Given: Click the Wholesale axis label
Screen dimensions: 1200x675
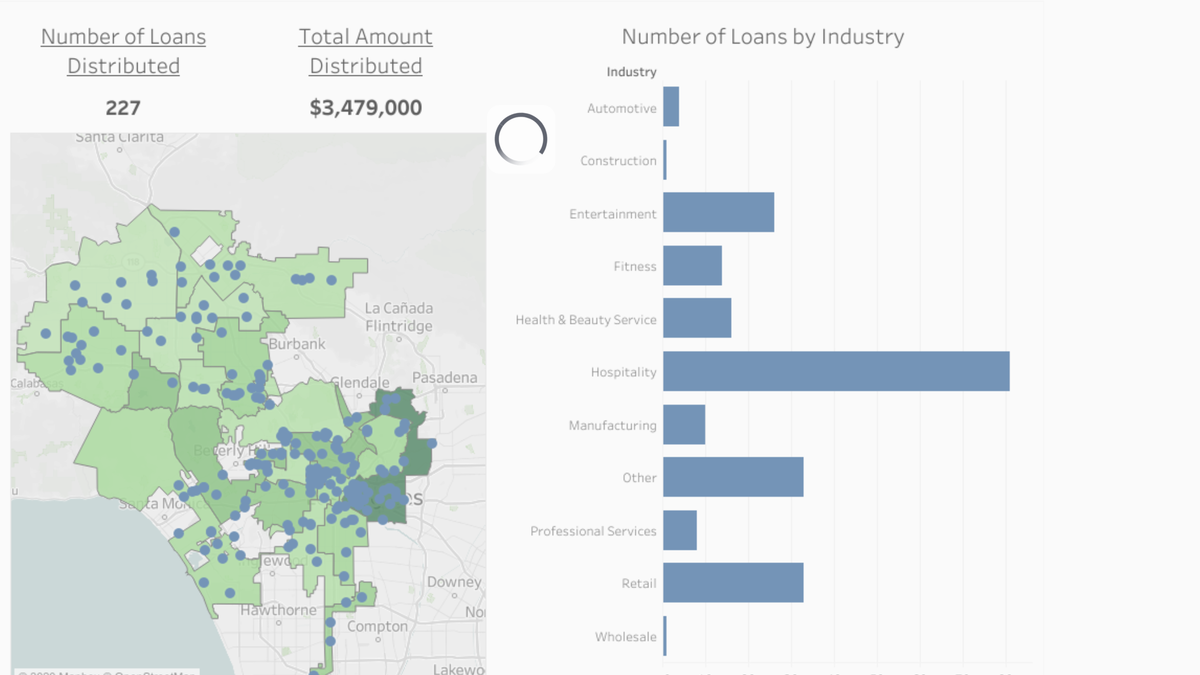Looking at the screenshot, I should coord(625,637).
